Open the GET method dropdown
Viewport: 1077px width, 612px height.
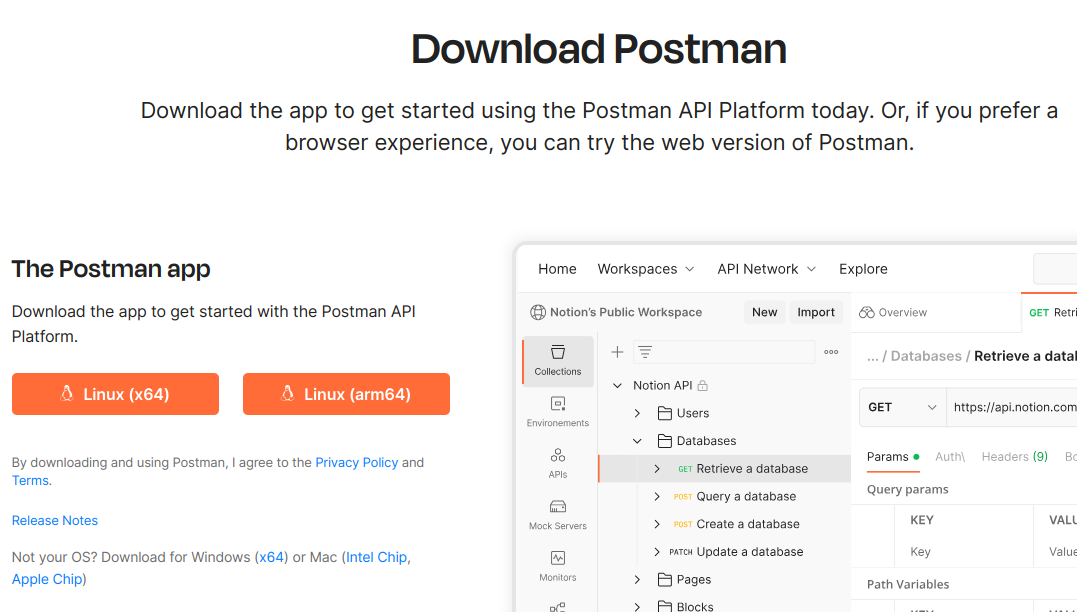(x=903, y=407)
